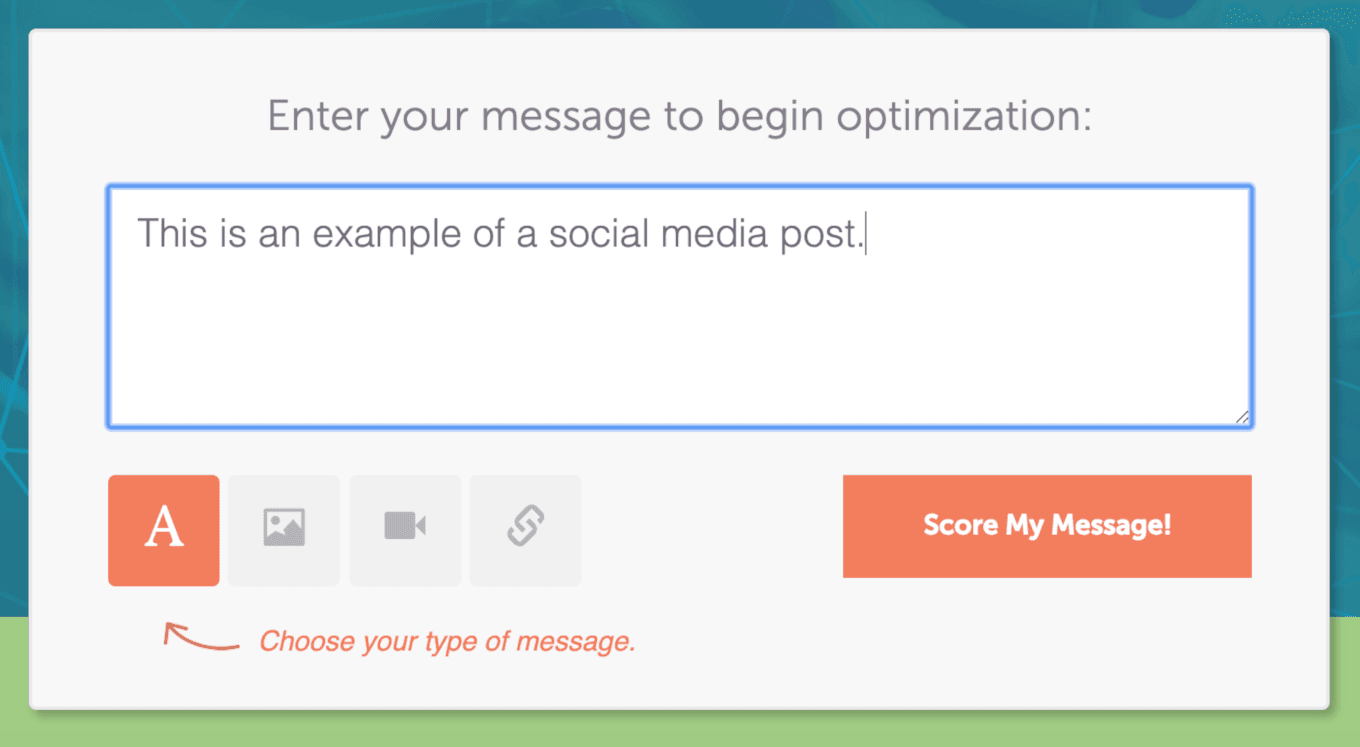
Task: Click the 'Enter your message to begin optimization' heading
Action: point(680,117)
